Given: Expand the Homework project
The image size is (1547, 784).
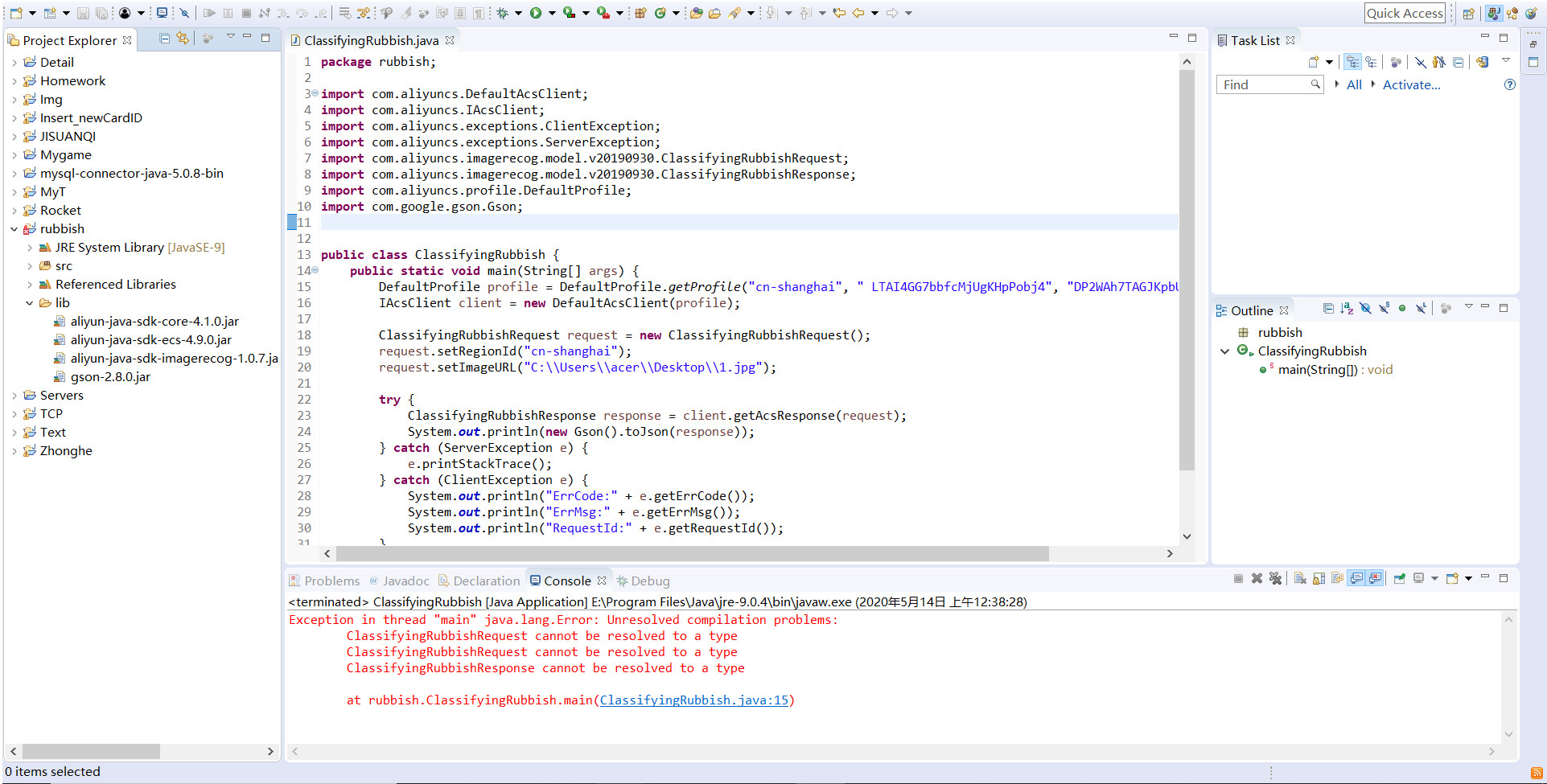Looking at the screenshot, I should 14,81.
